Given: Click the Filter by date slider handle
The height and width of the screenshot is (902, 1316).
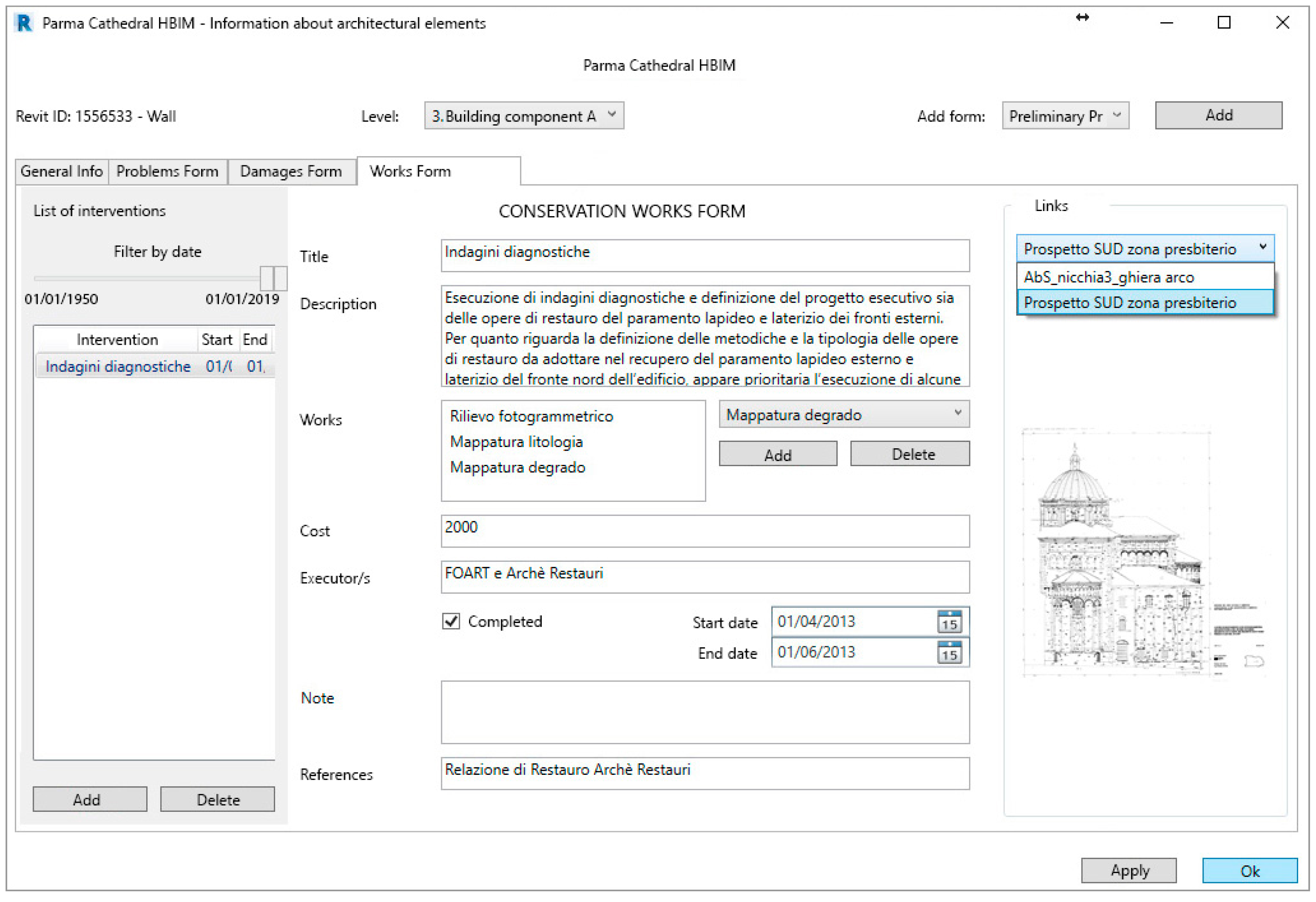Looking at the screenshot, I should tap(267, 279).
